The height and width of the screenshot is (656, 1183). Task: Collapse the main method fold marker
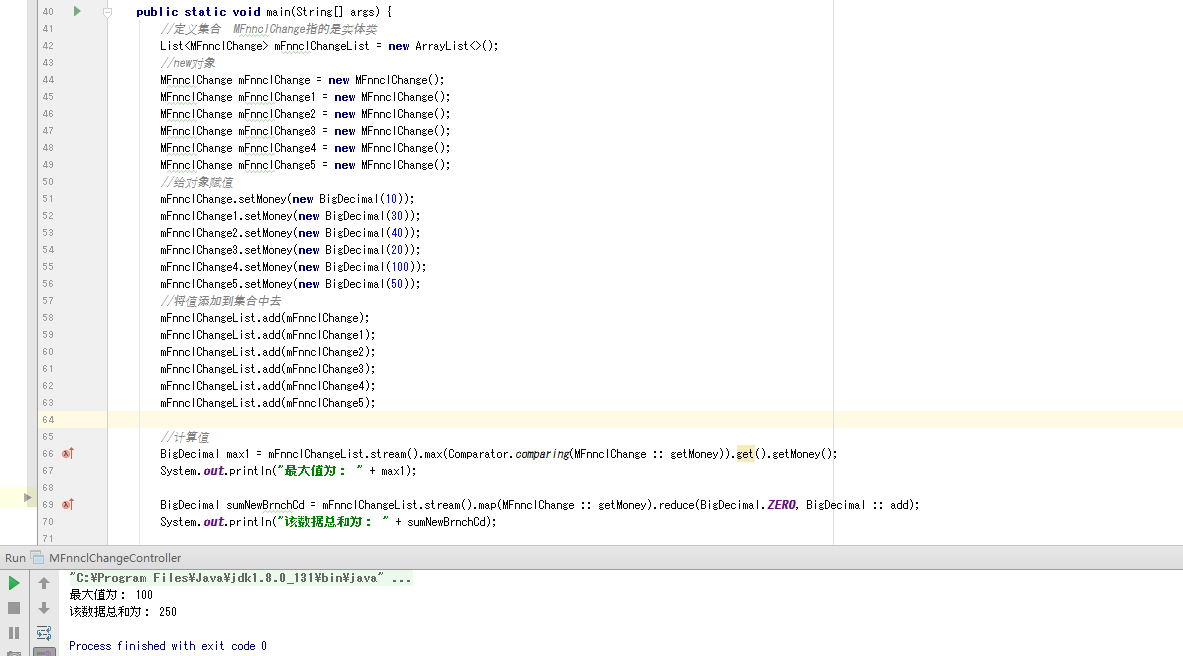107,12
